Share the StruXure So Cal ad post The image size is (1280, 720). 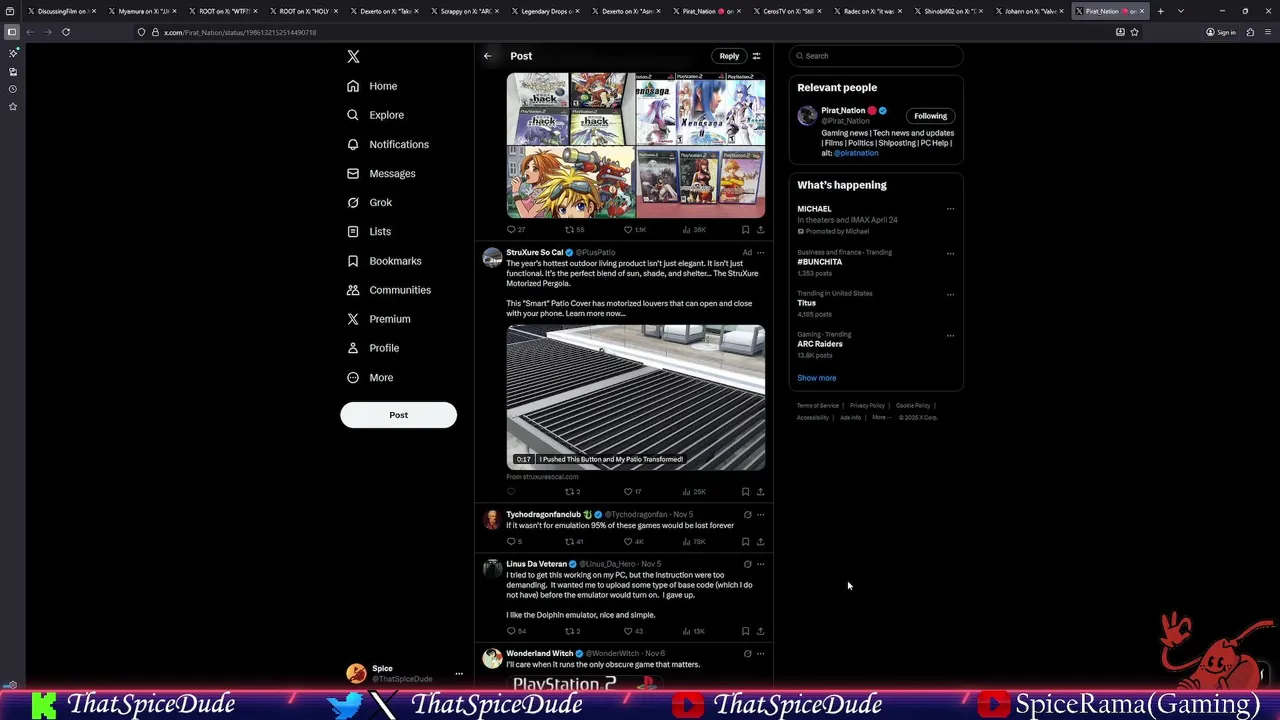(760, 492)
